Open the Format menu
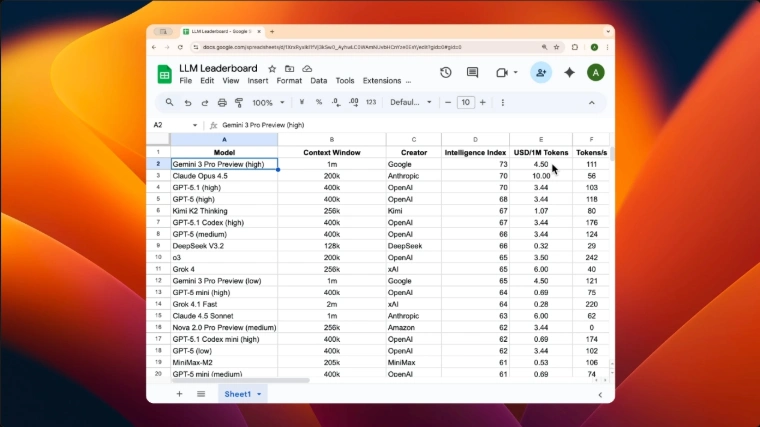Image resolution: width=760 pixels, height=427 pixels. click(289, 81)
